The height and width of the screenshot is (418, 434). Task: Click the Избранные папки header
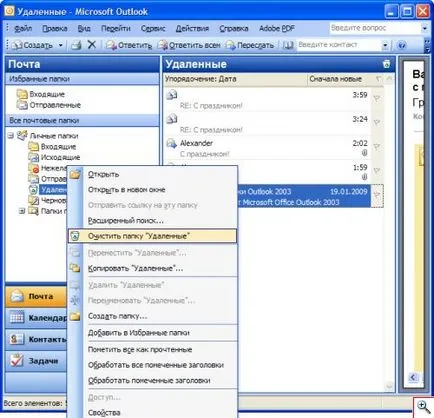[x=82, y=79]
